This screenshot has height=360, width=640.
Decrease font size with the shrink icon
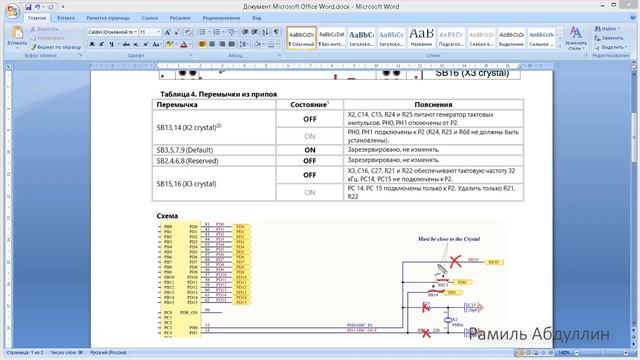click(176, 32)
